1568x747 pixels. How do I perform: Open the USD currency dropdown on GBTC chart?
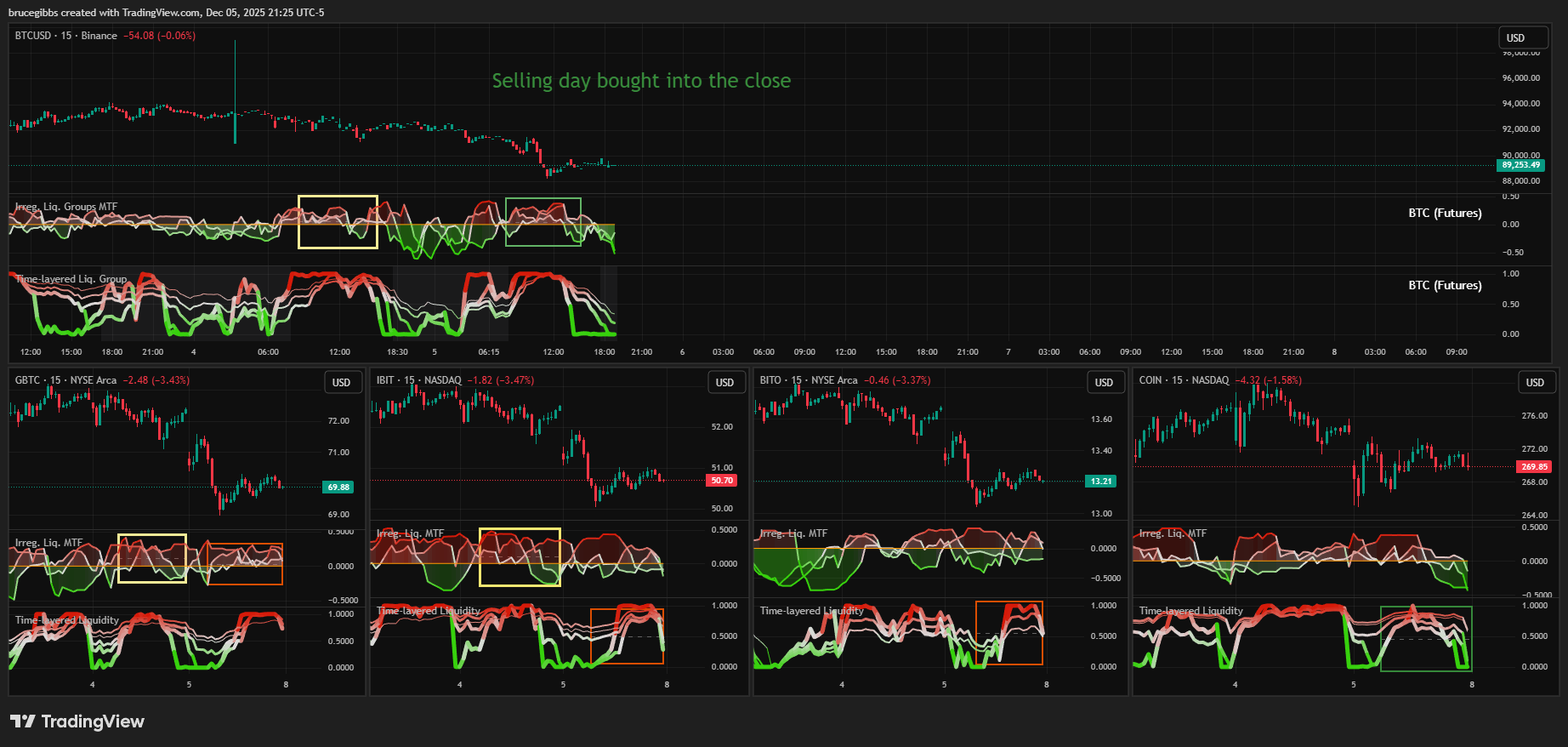[x=342, y=383]
